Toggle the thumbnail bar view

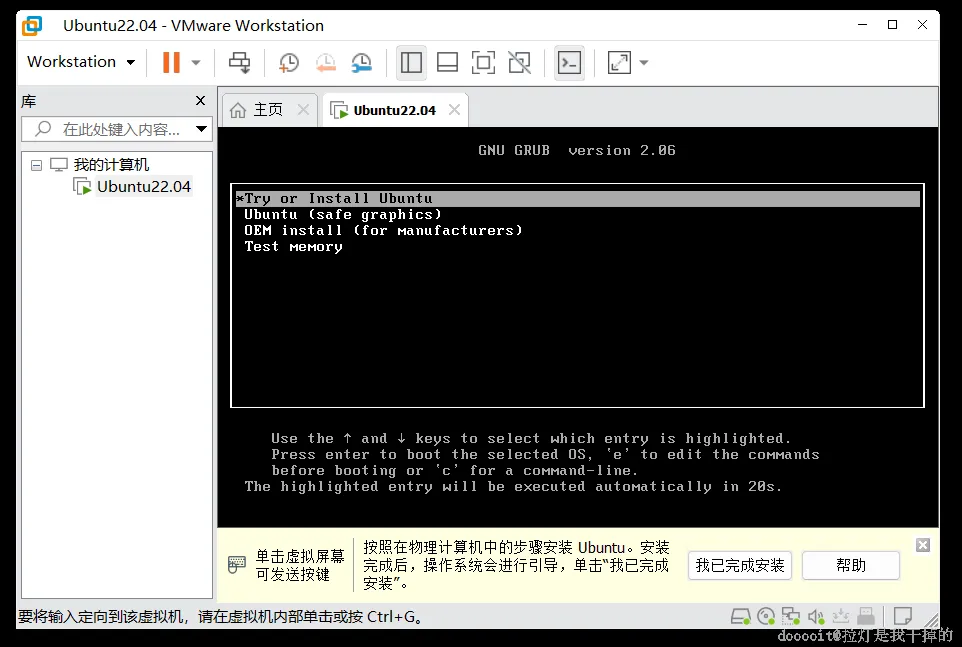[447, 63]
